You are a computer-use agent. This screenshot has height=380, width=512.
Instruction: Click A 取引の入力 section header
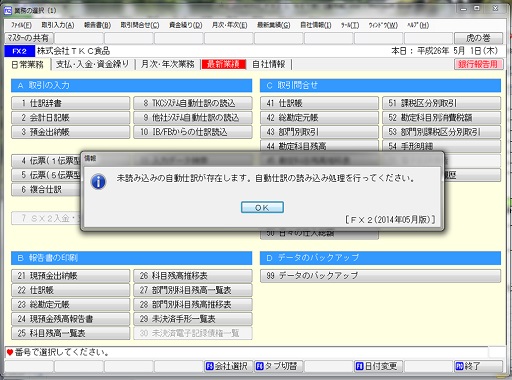point(131,85)
